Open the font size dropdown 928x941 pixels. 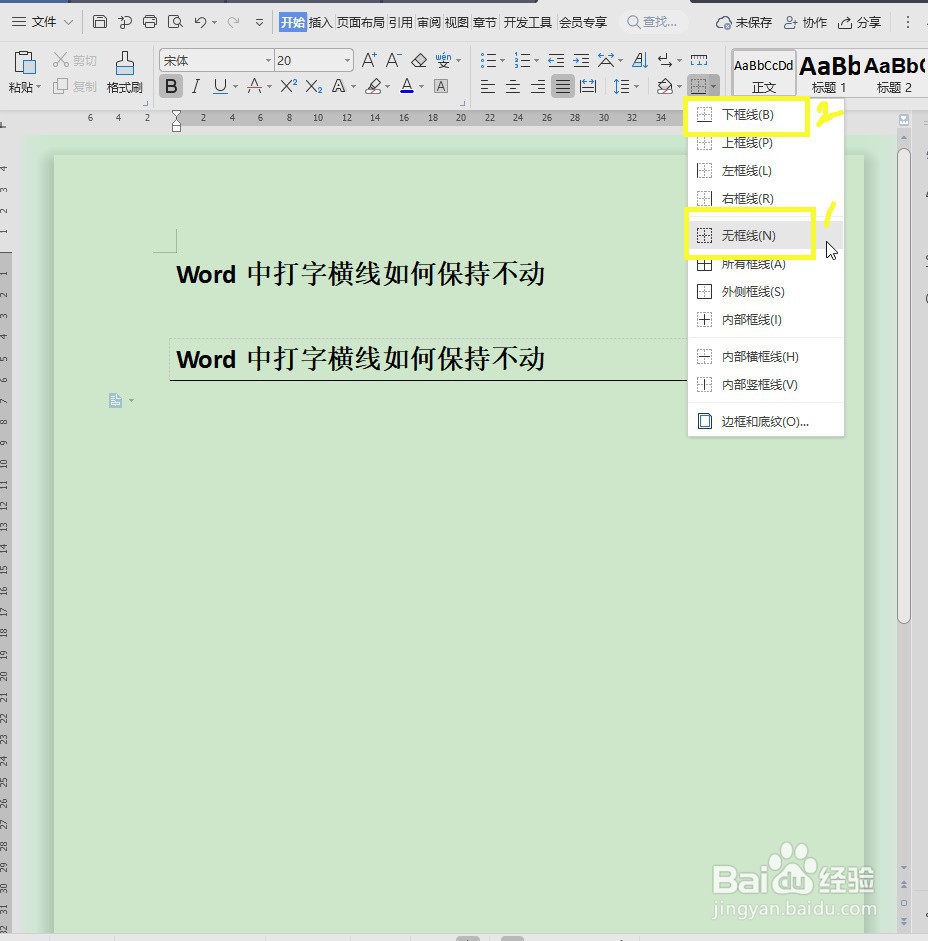tap(347, 60)
